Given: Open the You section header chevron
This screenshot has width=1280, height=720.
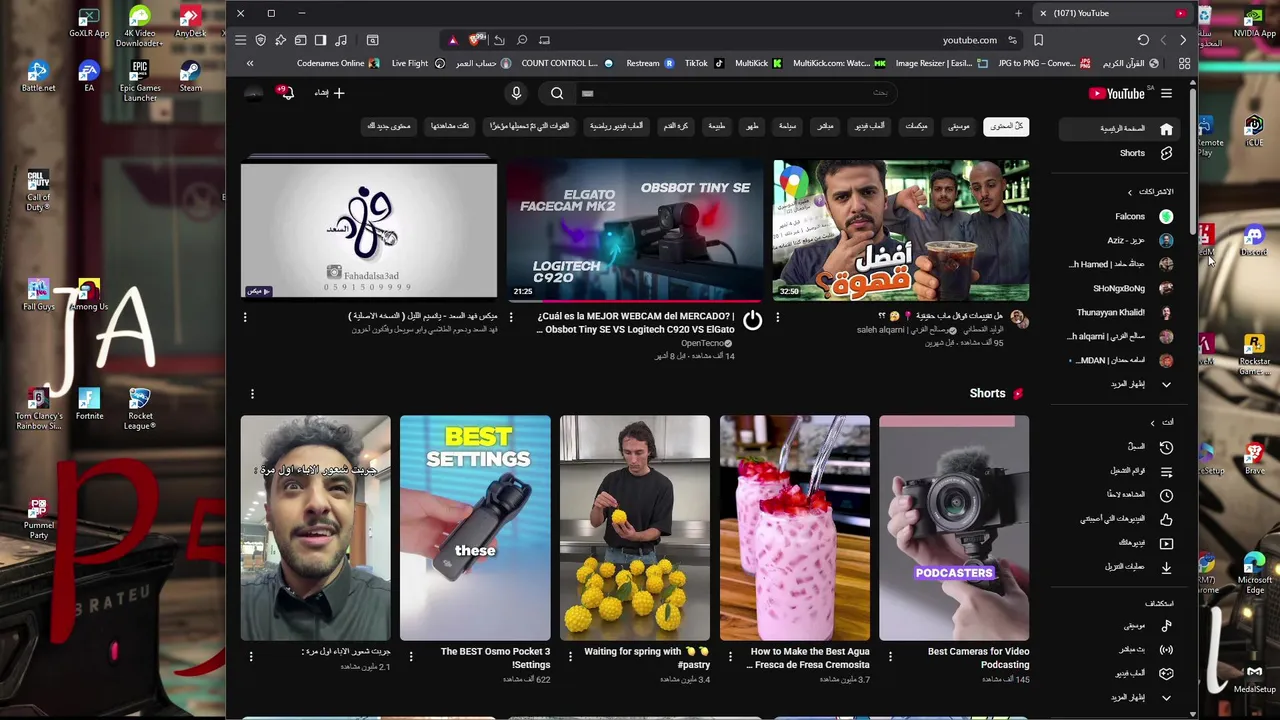Looking at the screenshot, I should (x=1152, y=423).
